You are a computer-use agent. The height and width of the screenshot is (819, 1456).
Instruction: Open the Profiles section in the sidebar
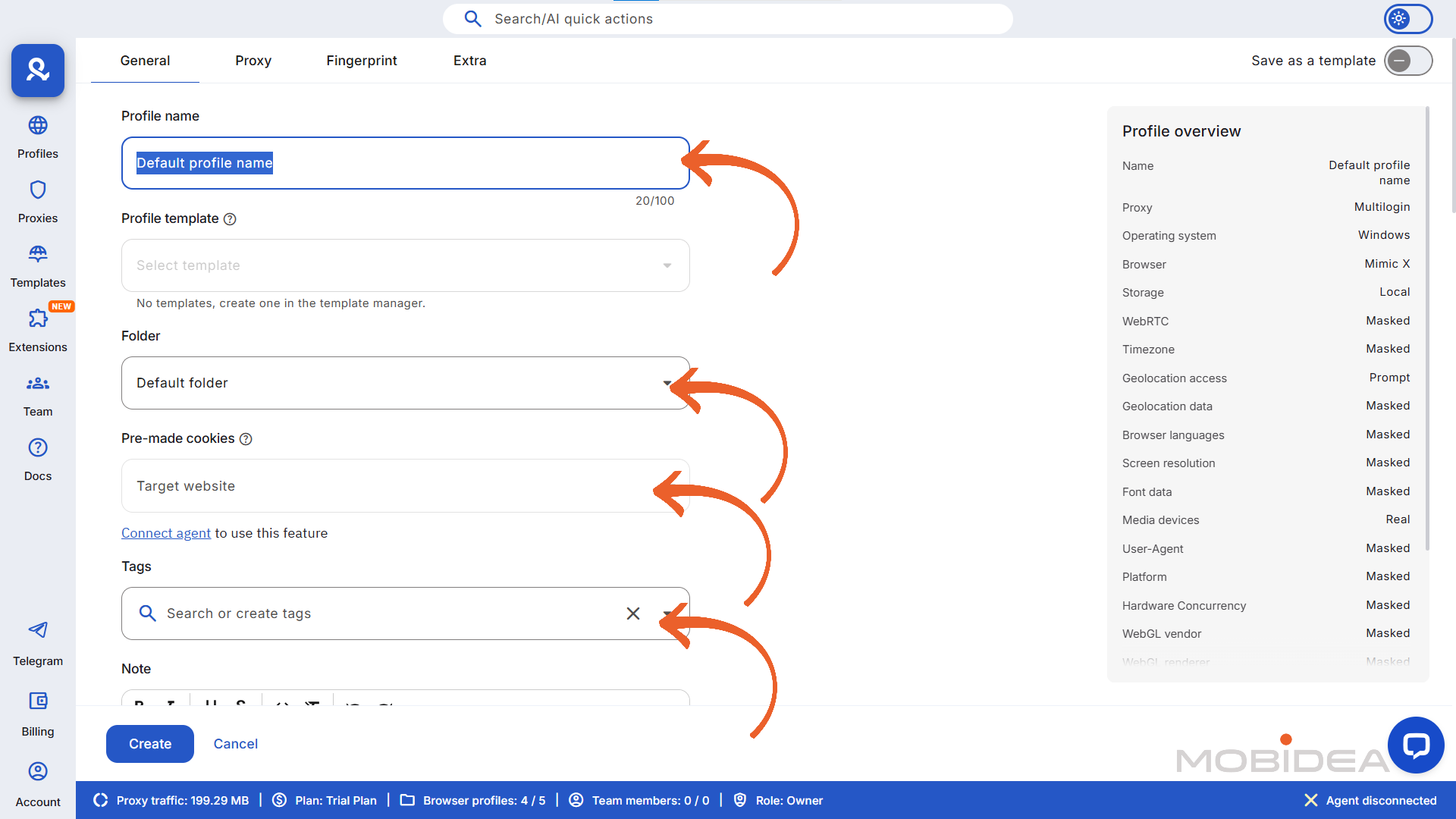point(37,135)
